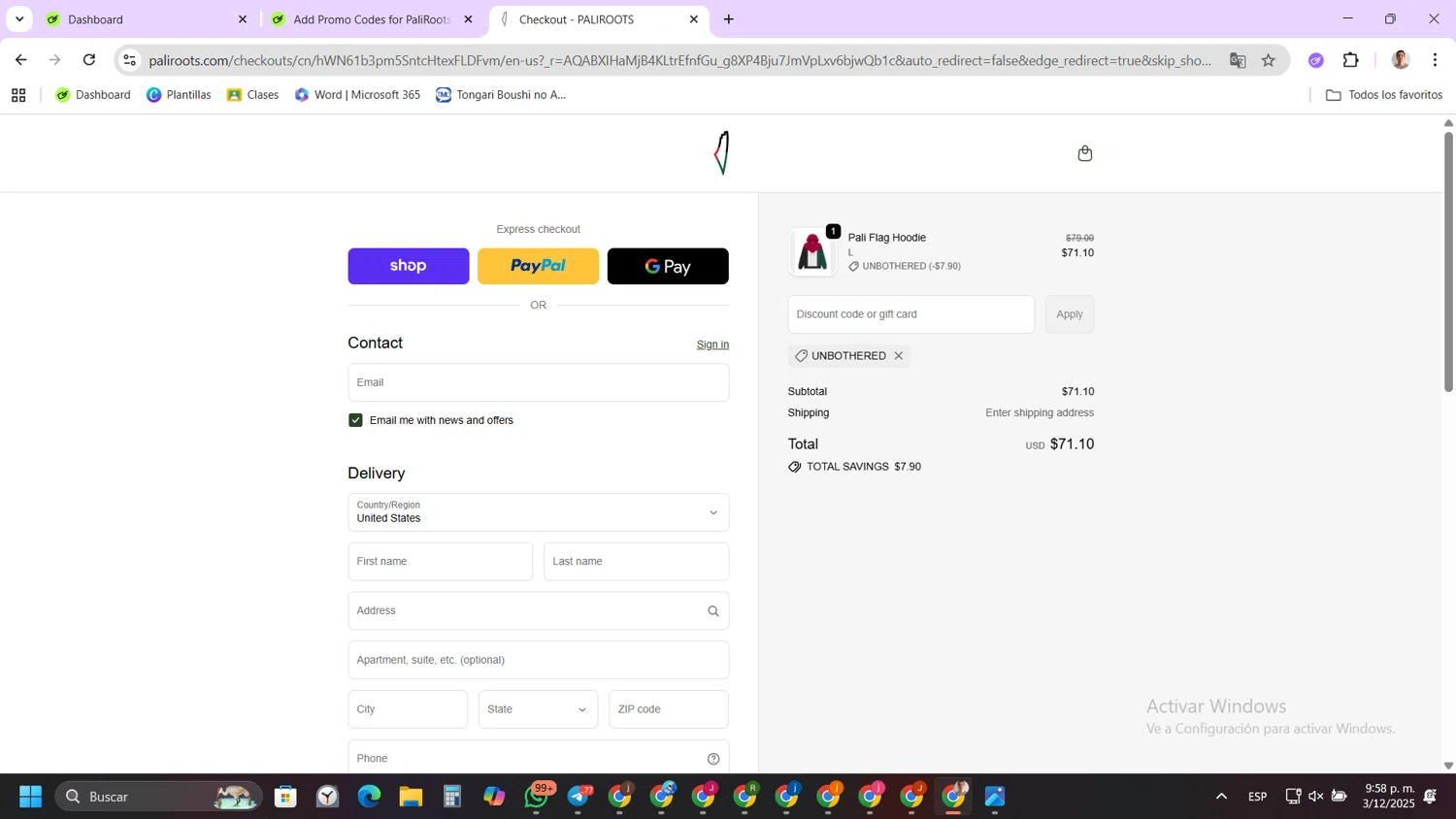Show phone number help tooltip icon
Viewport: 1456px width, 819px height.
[713, 759]
